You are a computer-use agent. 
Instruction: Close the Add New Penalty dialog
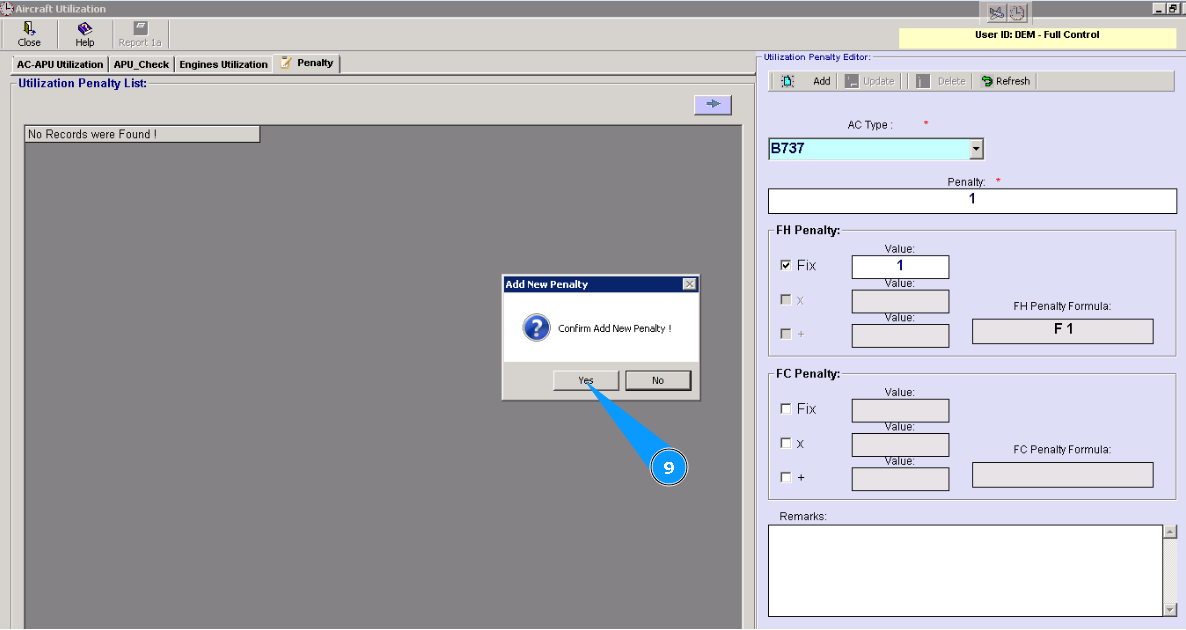coord(689,284)
